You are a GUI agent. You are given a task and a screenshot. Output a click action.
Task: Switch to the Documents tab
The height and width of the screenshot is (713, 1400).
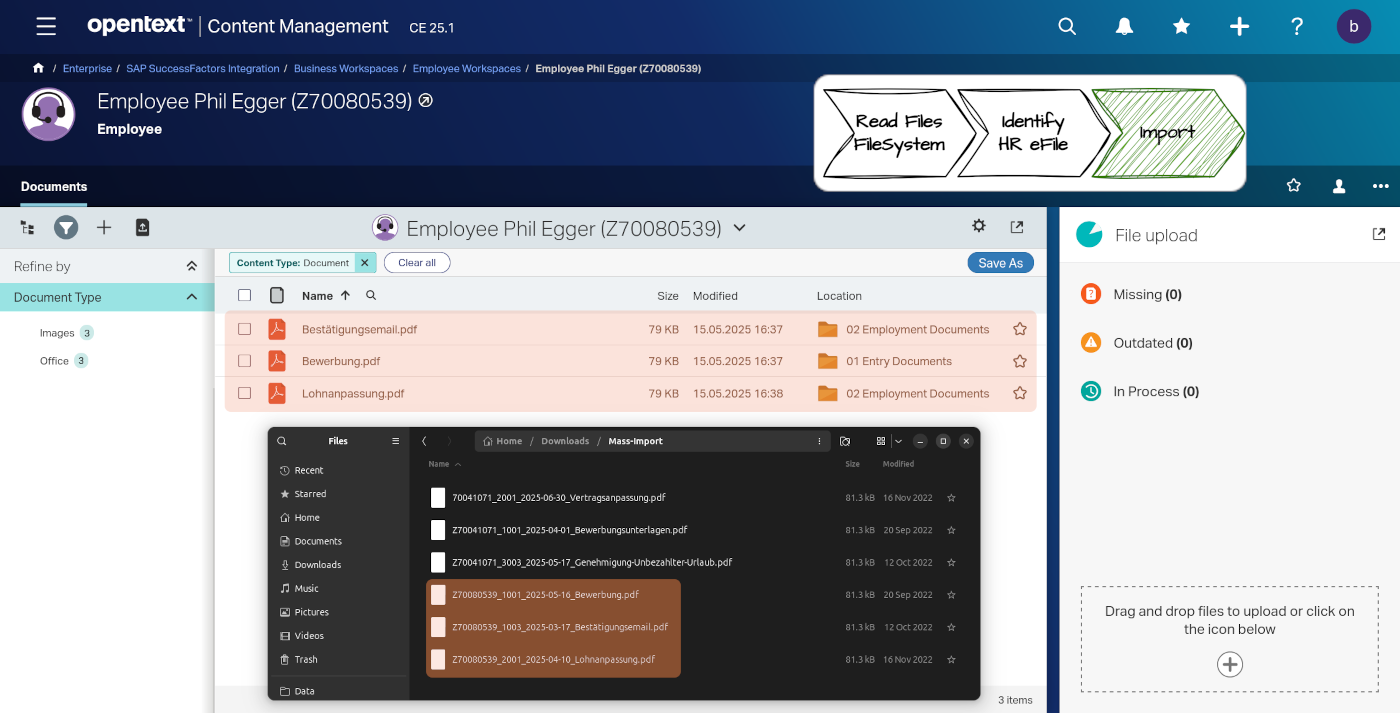click(54, 187)
